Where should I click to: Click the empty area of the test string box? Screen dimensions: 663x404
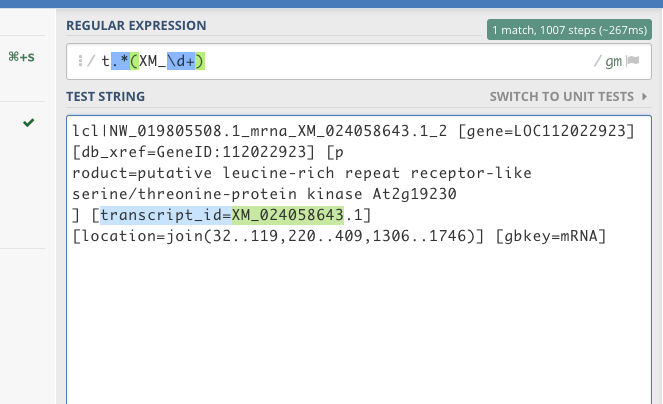click(359, 322)
